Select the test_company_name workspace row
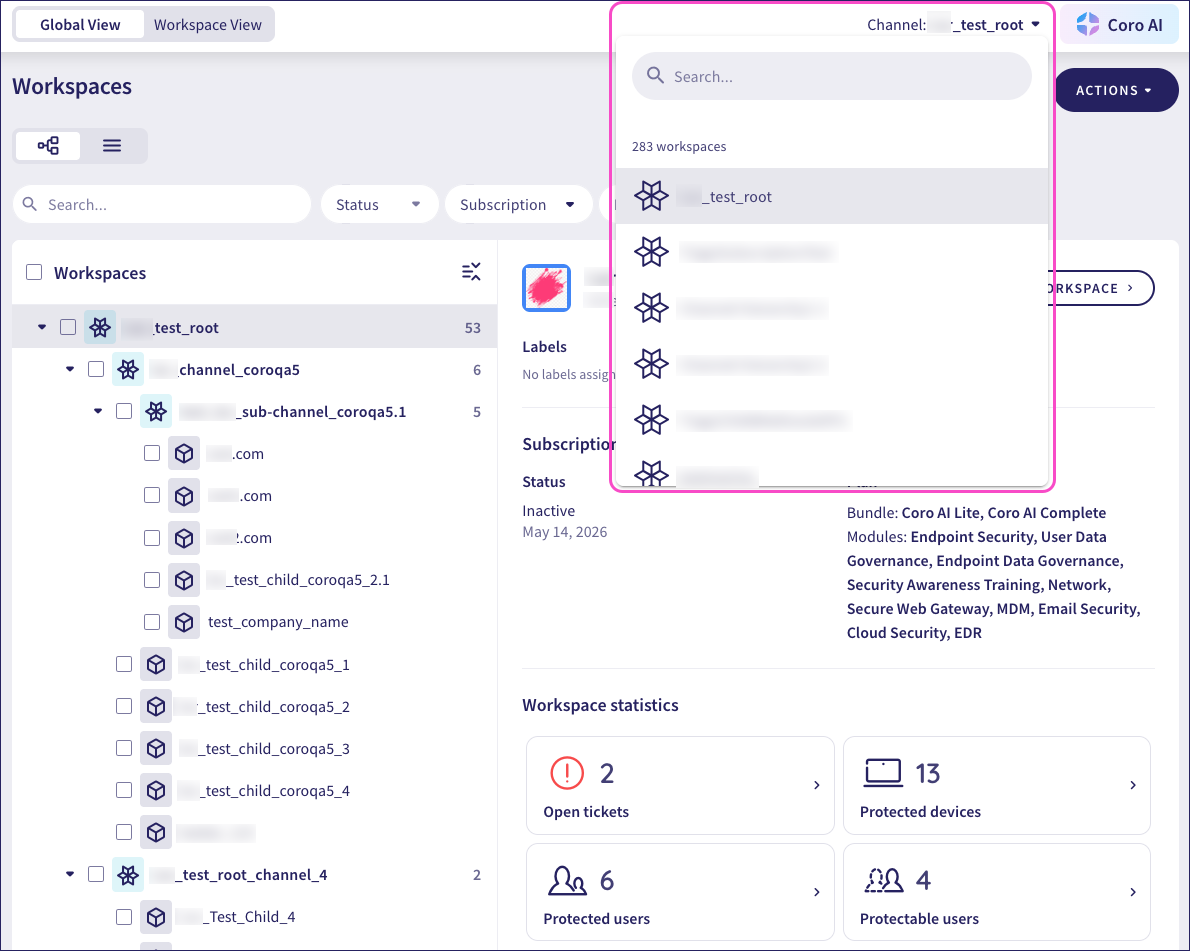Viewport: 1190px width, 951px height. pos(254,622)
